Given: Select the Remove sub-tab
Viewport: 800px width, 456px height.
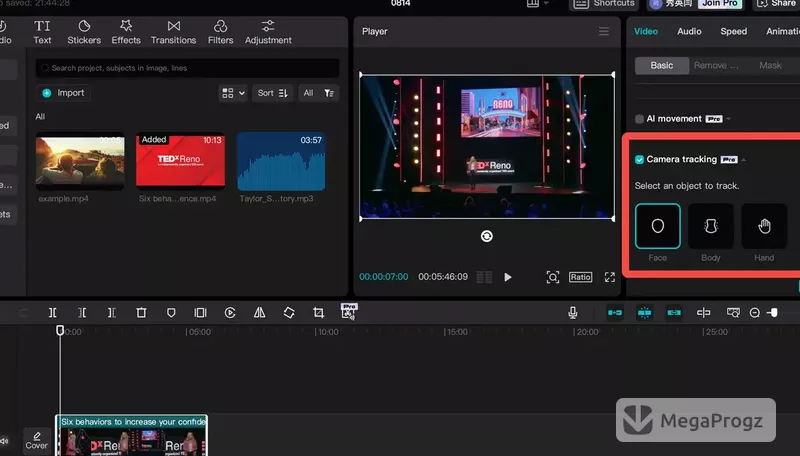Looking at the screenshot, I should point(716,65).
